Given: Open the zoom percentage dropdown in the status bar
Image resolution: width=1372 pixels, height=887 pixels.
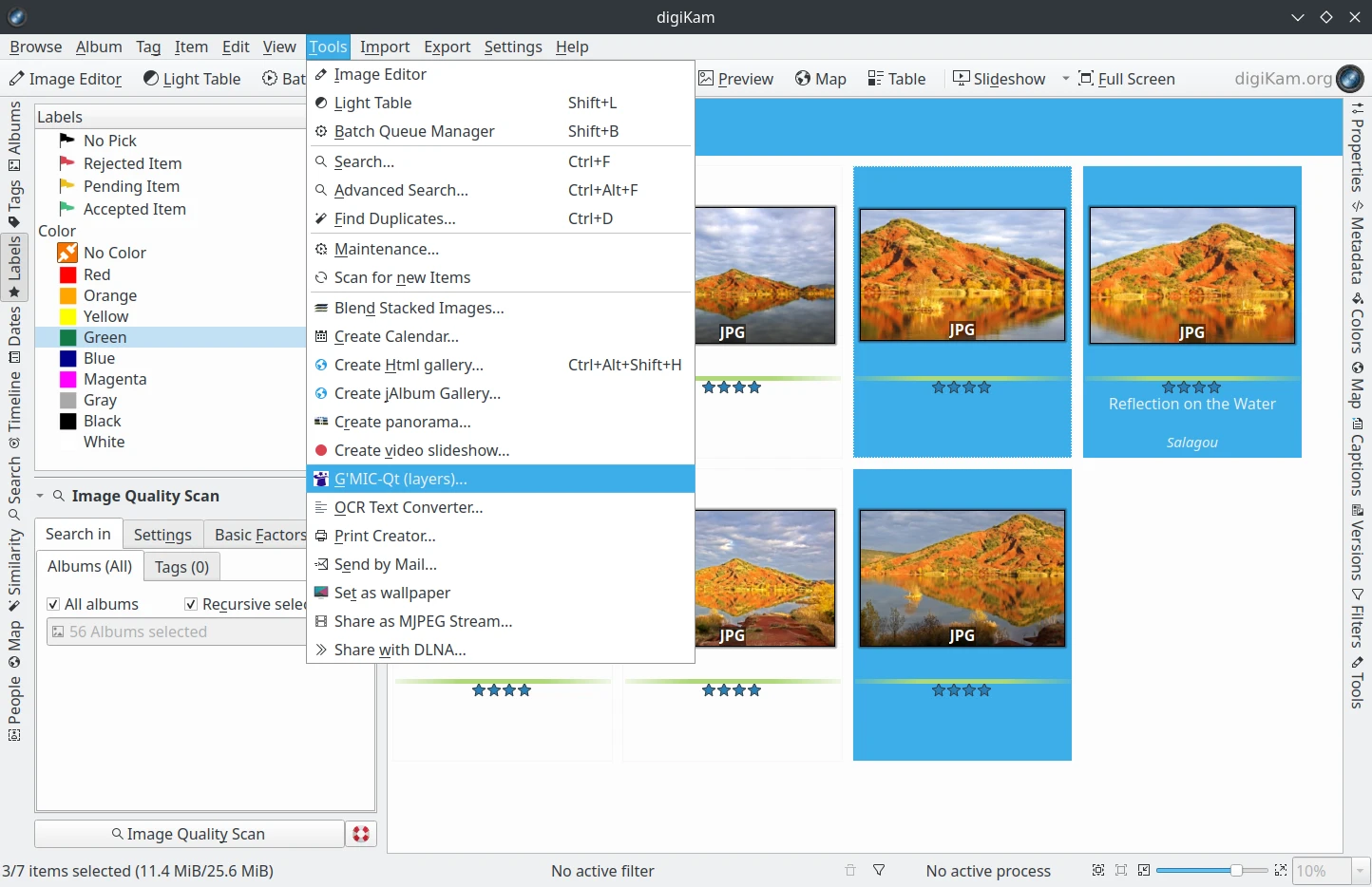Looking at the screenshot, I should click(1361, 870).
